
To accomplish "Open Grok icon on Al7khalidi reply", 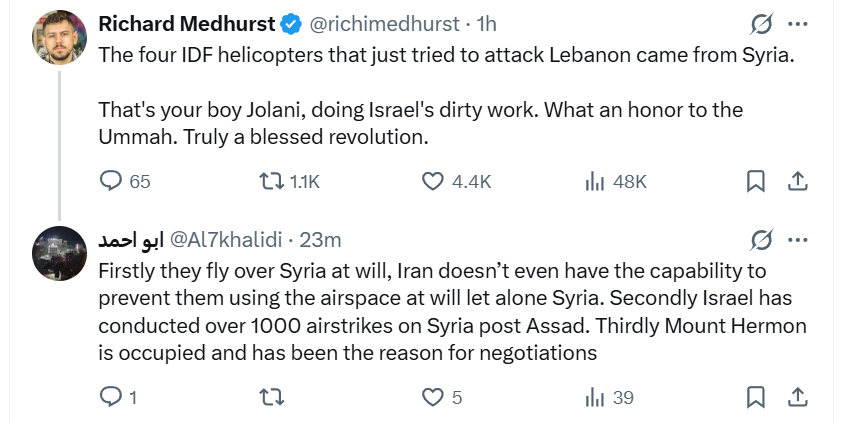I will point(761,240).
